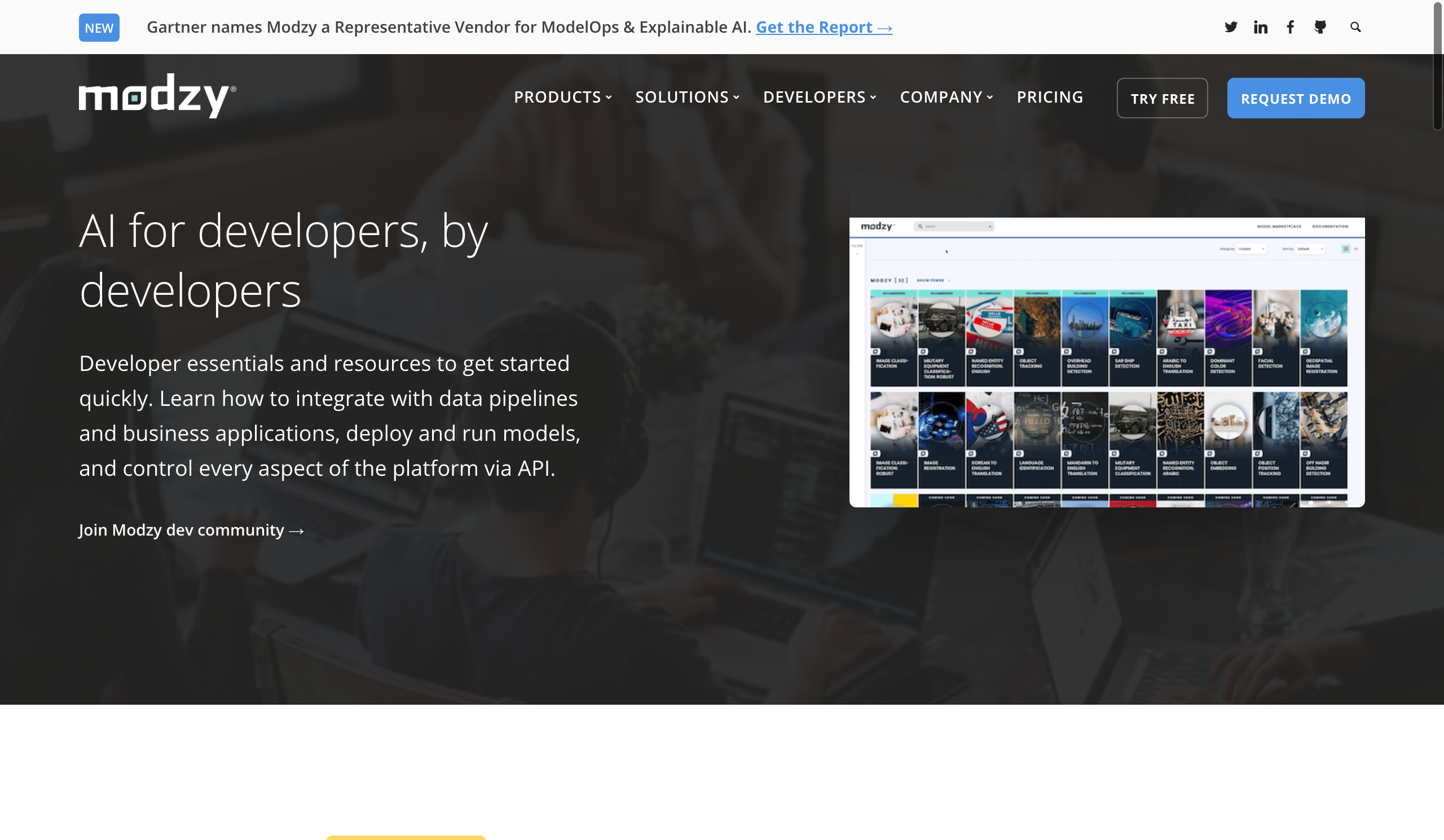Image resolution: width=1444 pixels, height=840 pixels.
Task: Go home via the Modzy logo
Action: (157, 96)
